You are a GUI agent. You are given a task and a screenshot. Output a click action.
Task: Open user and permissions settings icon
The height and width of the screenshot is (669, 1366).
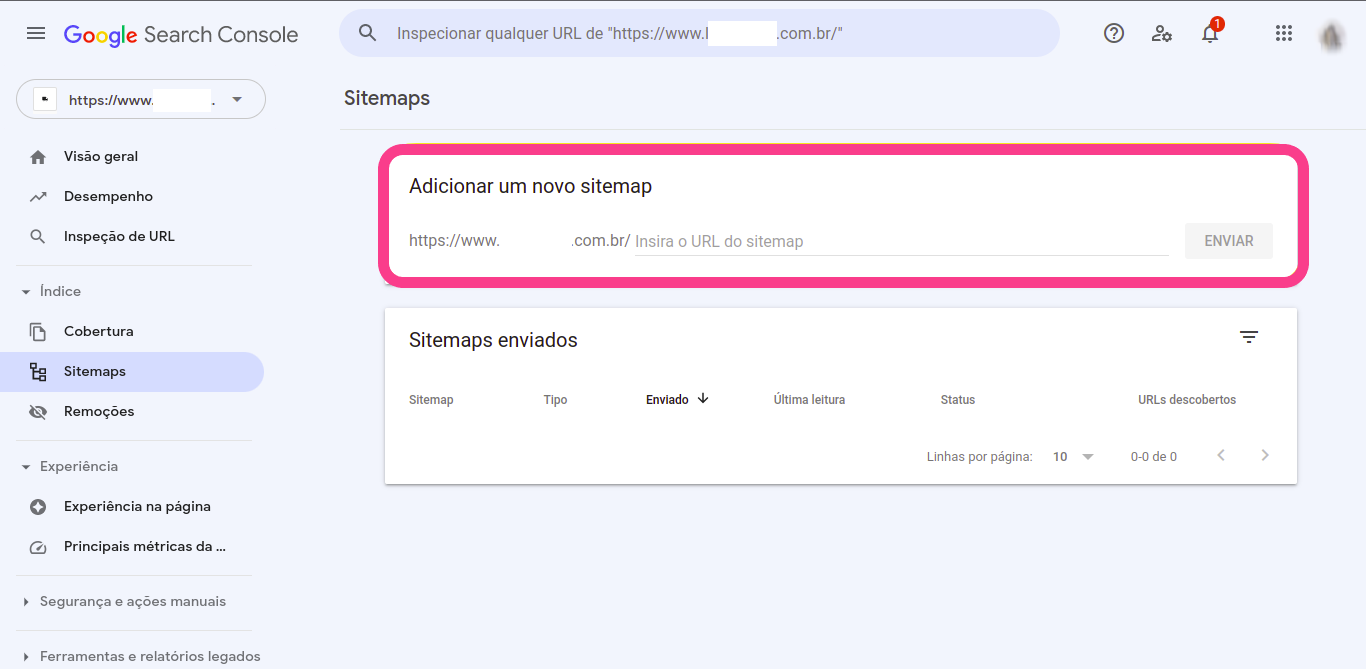tap(1162, 33)
